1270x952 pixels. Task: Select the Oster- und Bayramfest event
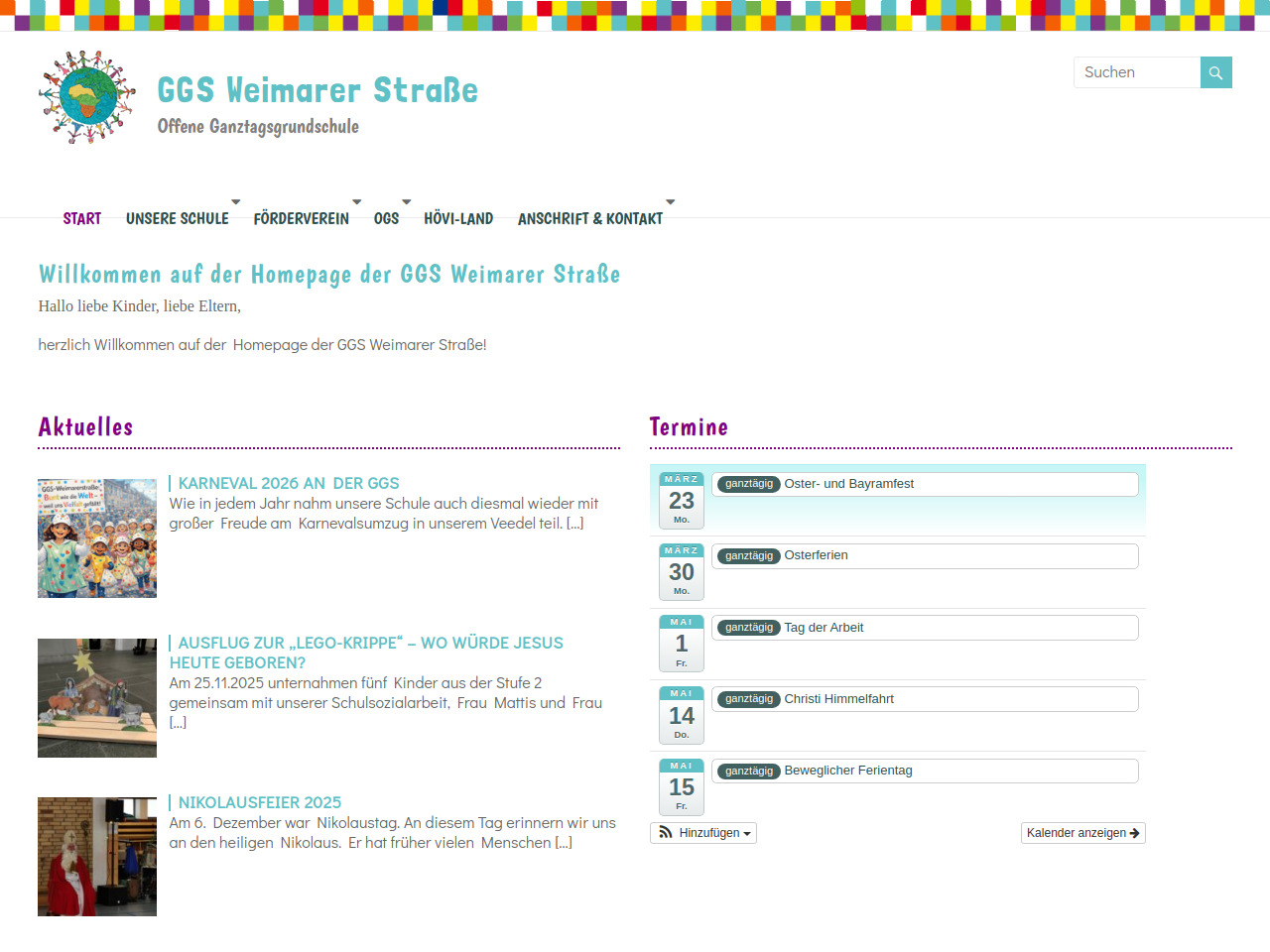(x=848, y=484)
